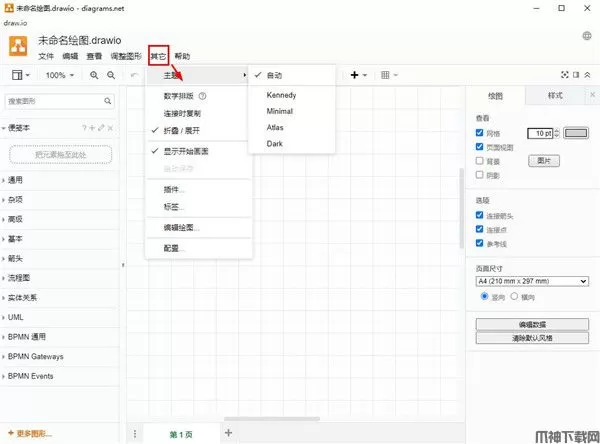This screenshot has height=444, width=600.
Task: Open the 100% zoom level dropdown
Action: [x=59, y=75]
